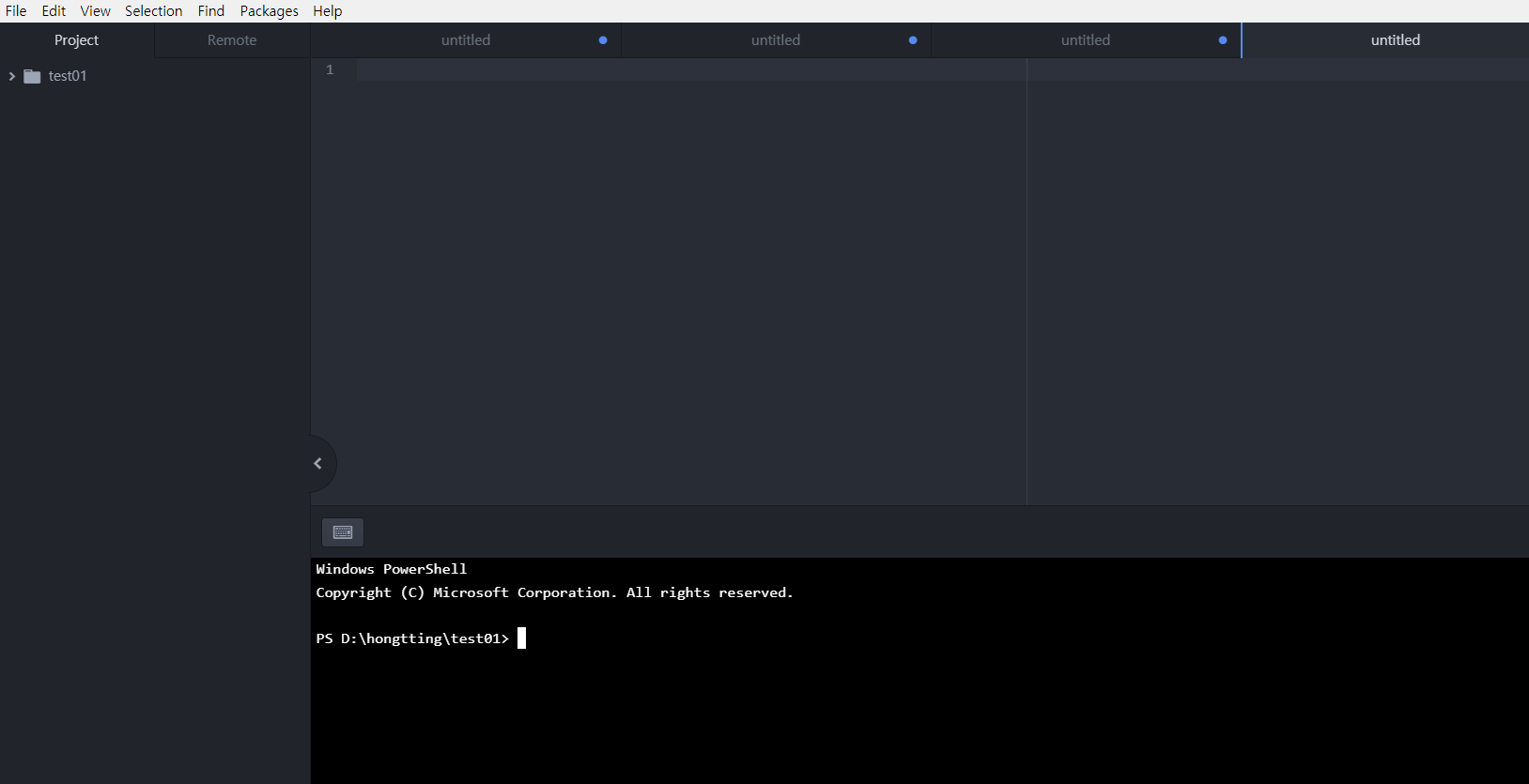
Task: Open the Selection menu
Action: [153, 11]
